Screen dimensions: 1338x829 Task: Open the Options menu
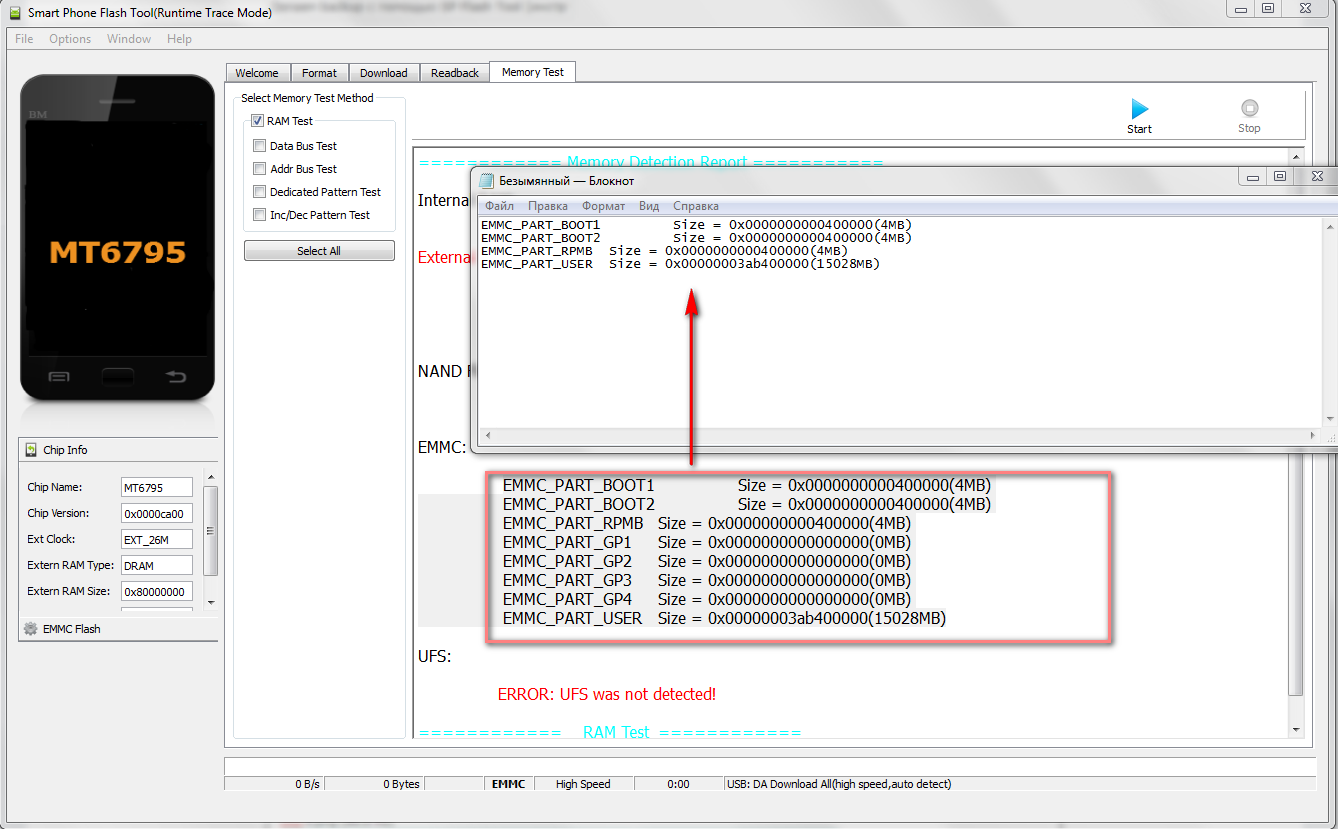click(x=70, y=39)
